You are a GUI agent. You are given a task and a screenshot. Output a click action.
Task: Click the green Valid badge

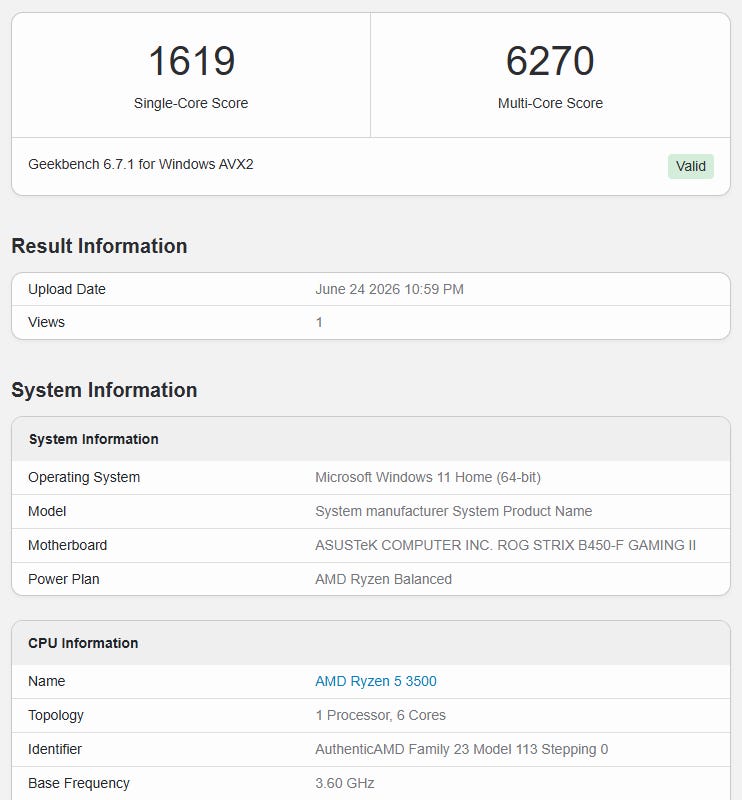pyautogui.click(x=690, y=166)
